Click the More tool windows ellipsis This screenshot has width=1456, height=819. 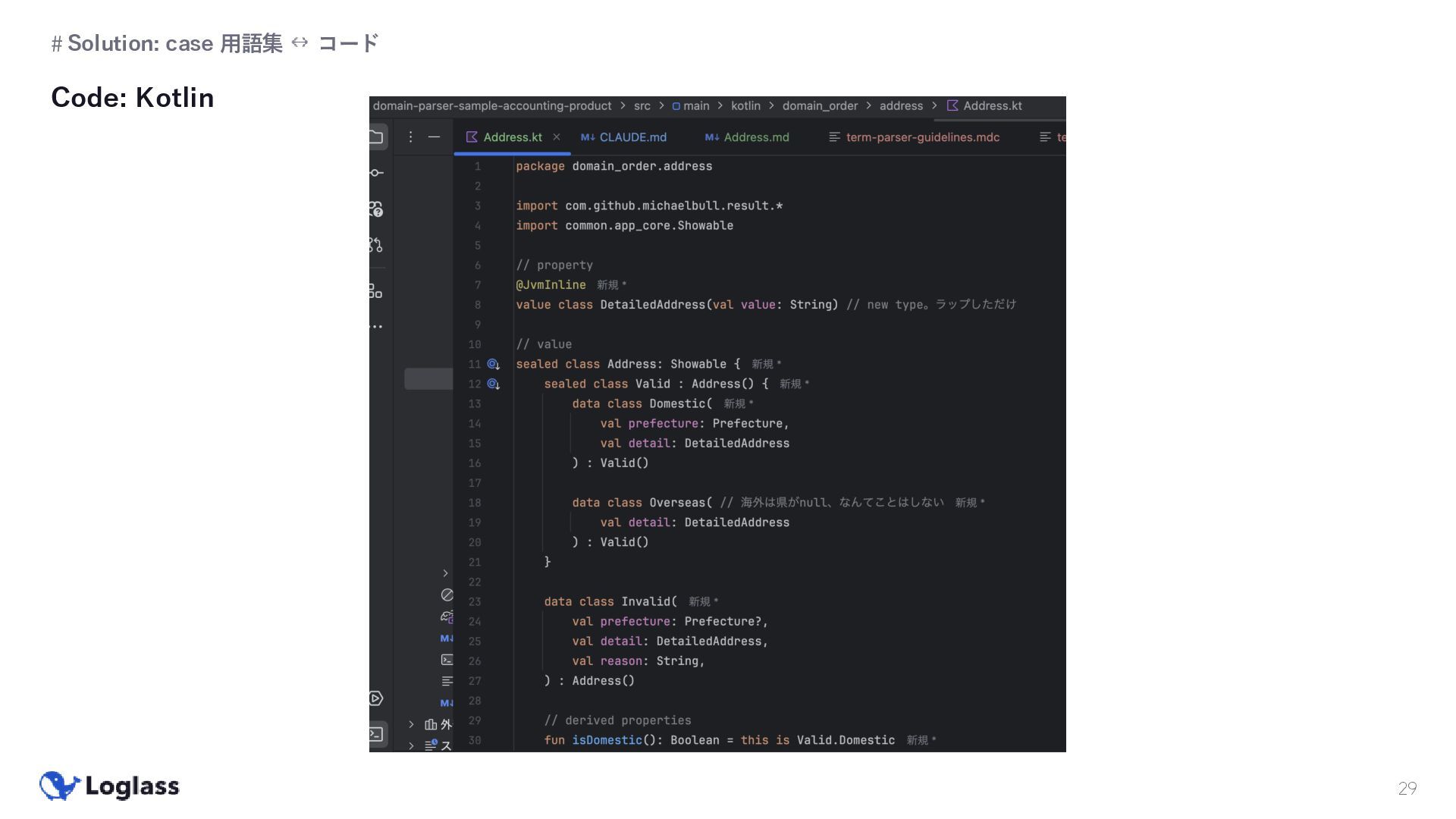(x=376, y=327)
